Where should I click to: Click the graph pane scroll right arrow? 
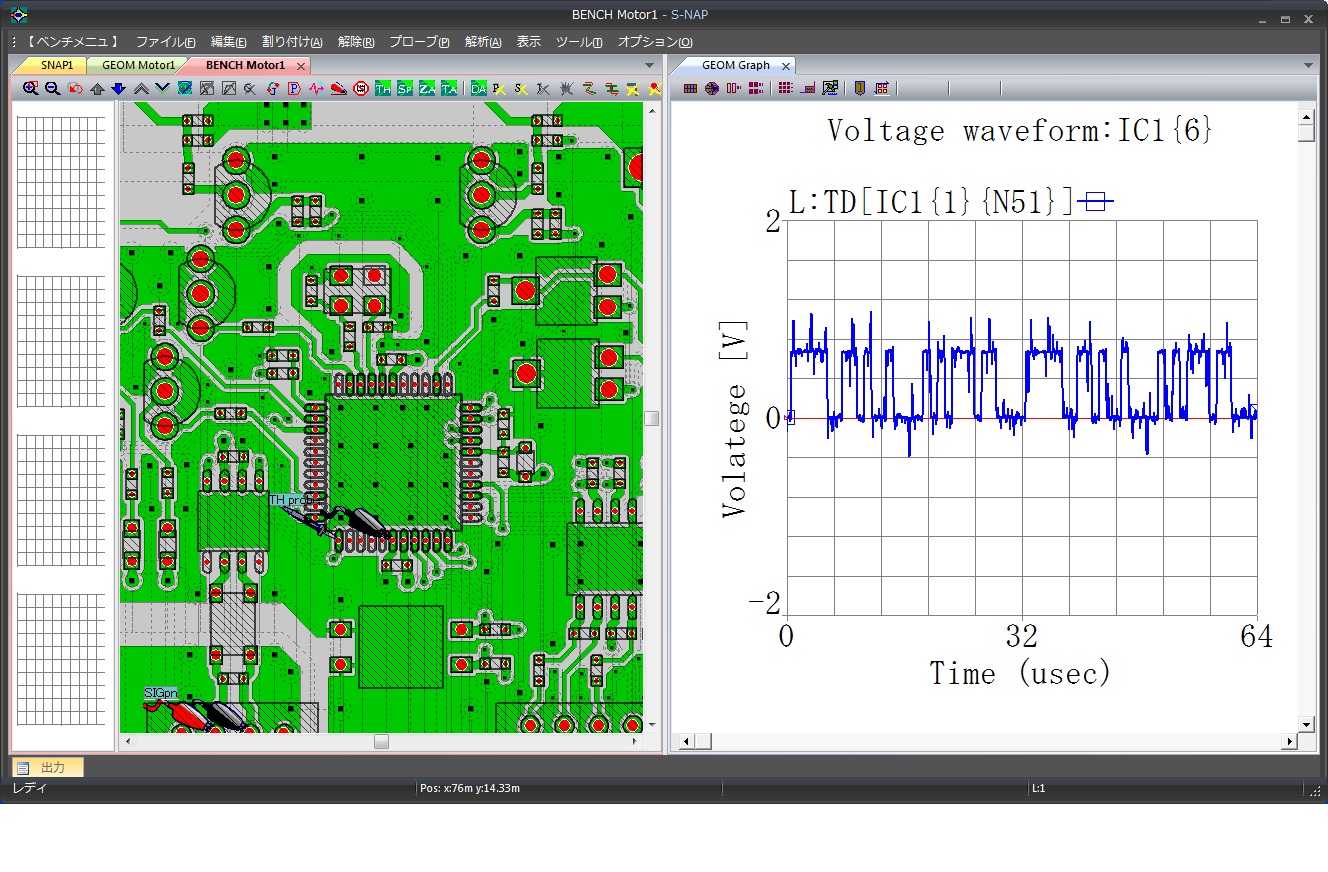[1290, 741]
